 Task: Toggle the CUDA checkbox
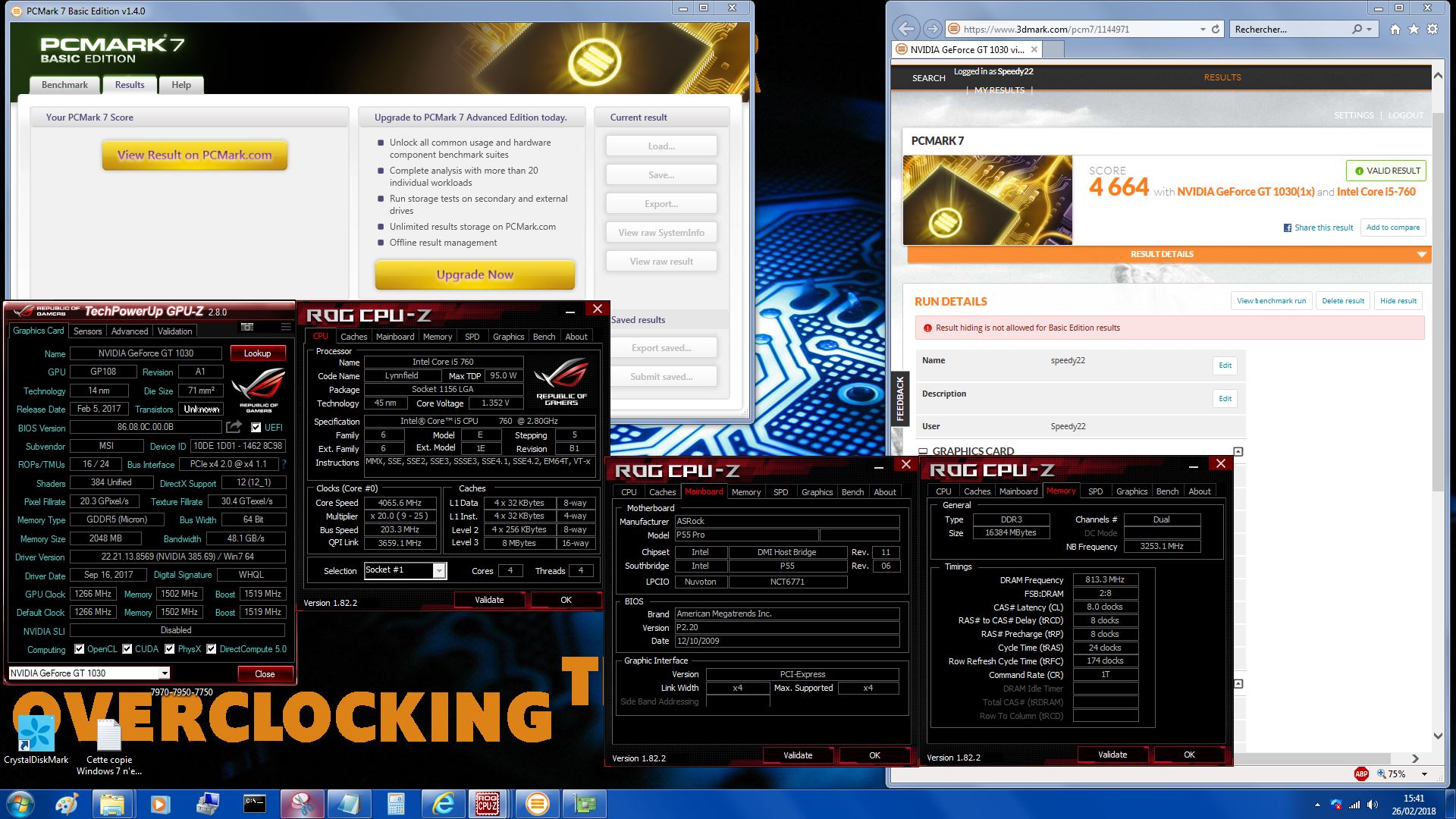tap(127, 649)
